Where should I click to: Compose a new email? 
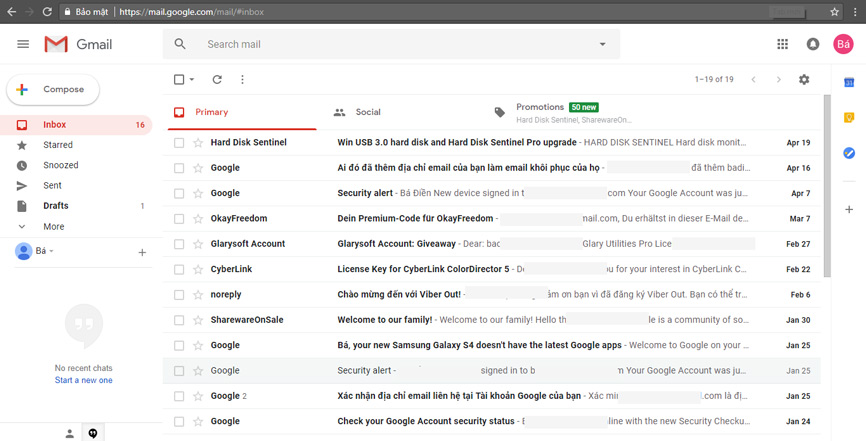53,90
